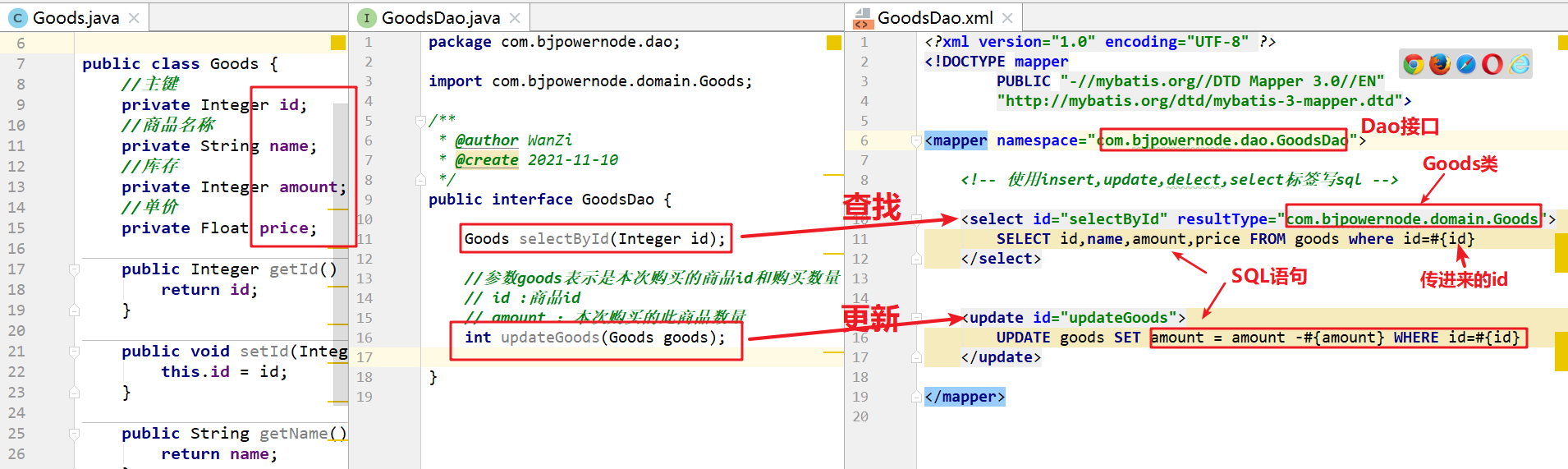Click line number 16 in the GoodsDao.xml gutter
The height and width of the screenshot is (469, 1568).
click(x=860, y=338)
